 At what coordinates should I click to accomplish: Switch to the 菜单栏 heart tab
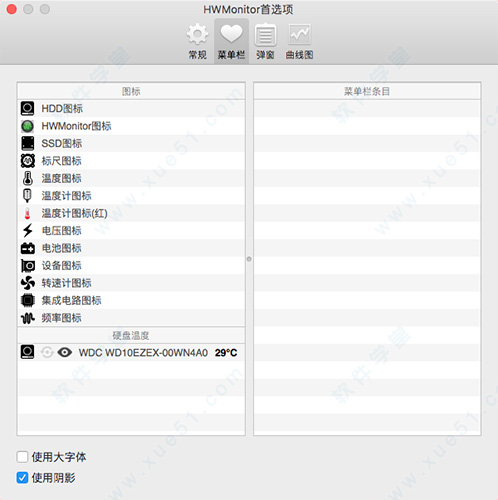[231, 41]
